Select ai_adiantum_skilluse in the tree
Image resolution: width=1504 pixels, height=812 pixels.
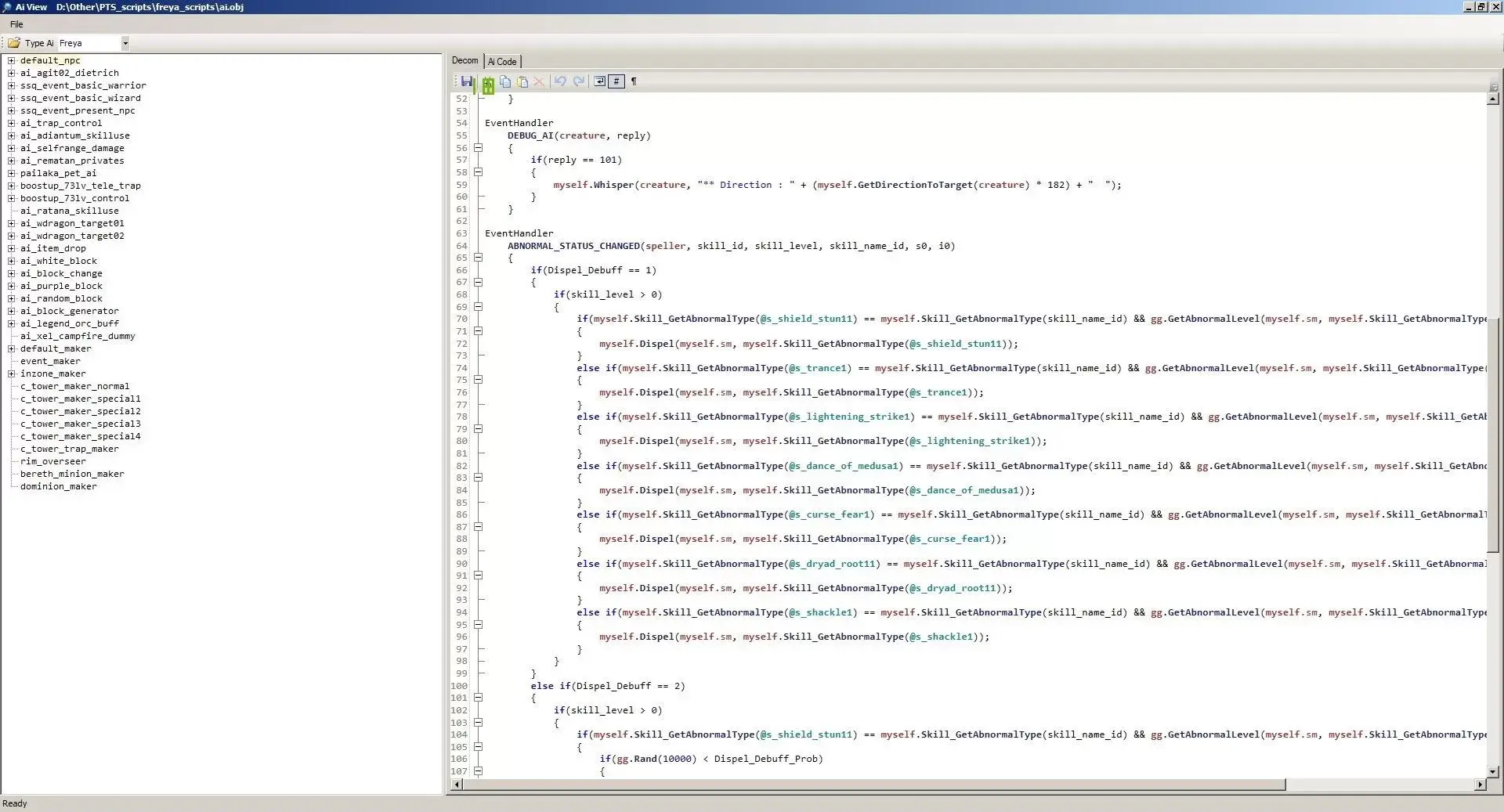[x=75, y=135]
